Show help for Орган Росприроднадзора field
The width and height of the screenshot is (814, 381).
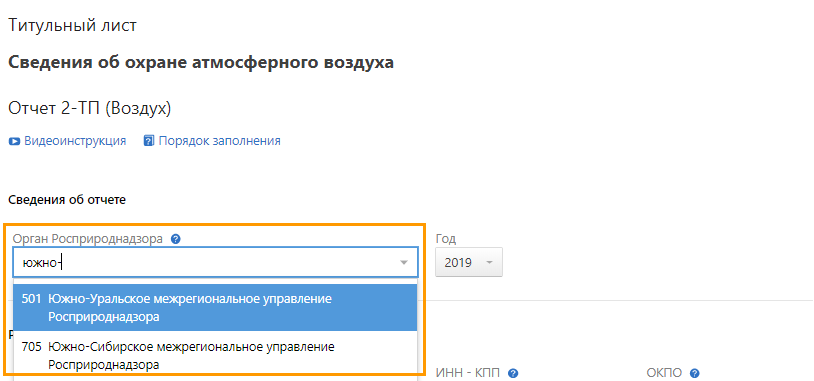point(175,239)
